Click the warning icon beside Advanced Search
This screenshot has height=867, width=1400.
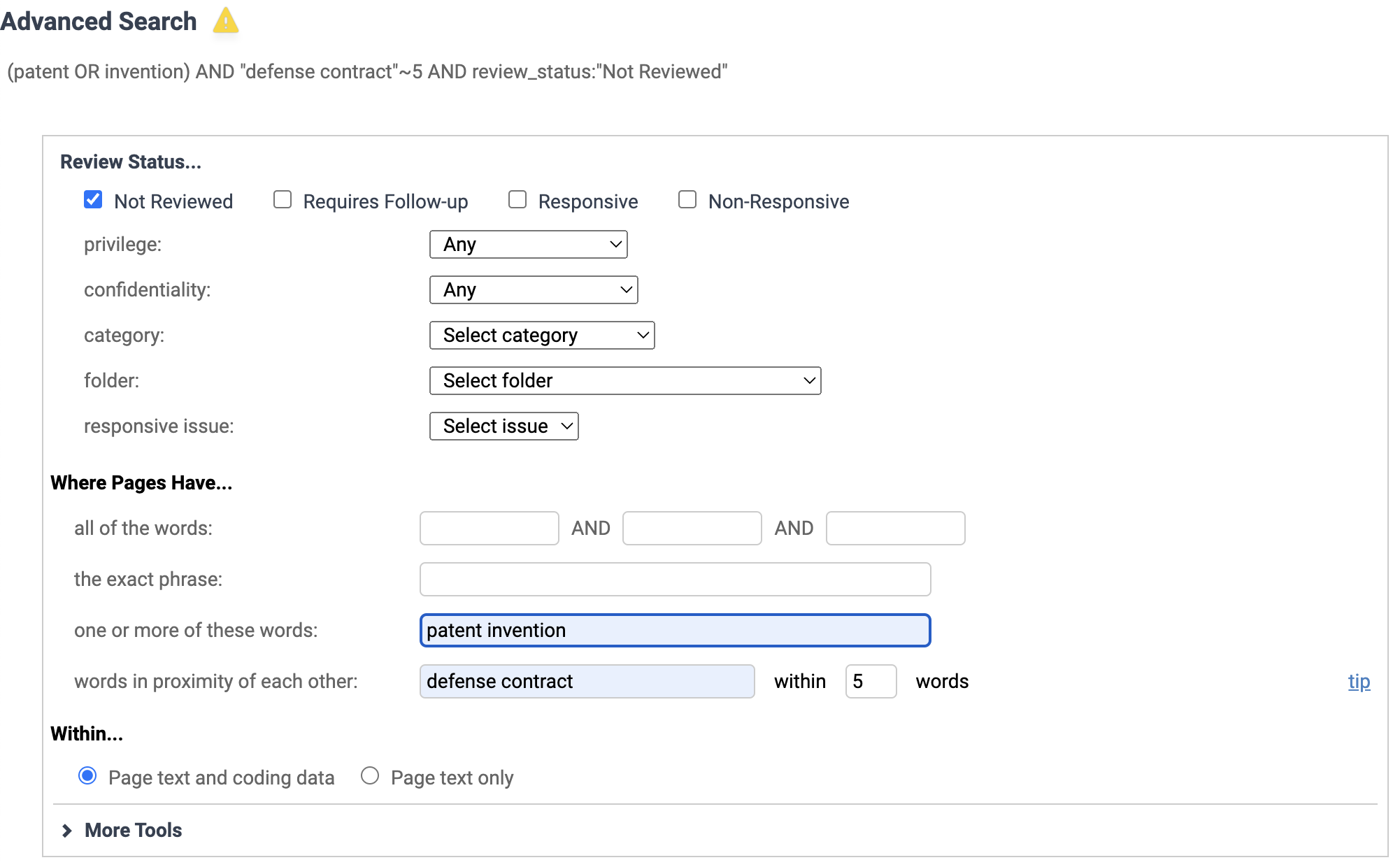click(225, 22)
